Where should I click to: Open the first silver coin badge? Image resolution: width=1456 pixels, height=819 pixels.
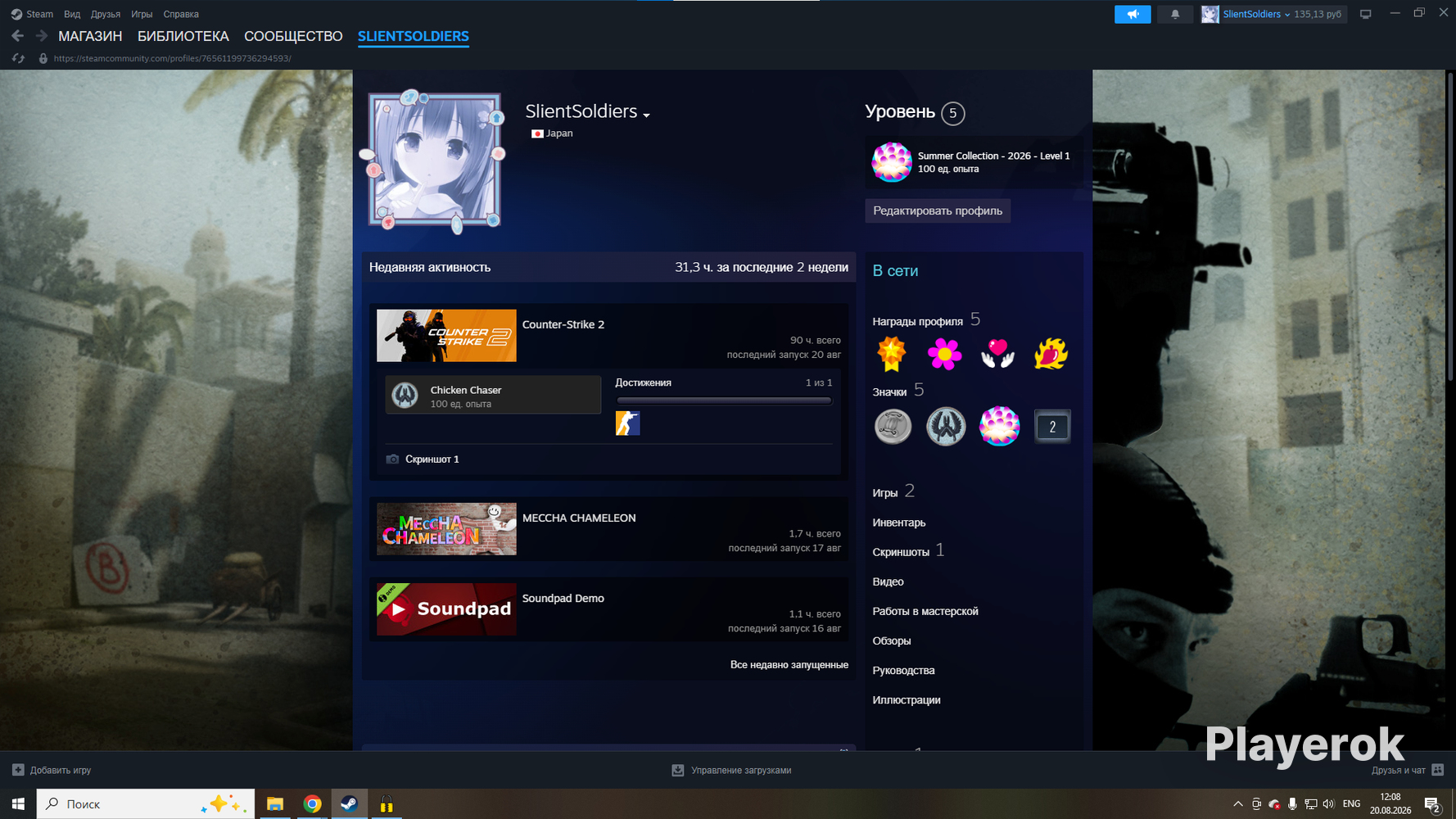(893, 426)
